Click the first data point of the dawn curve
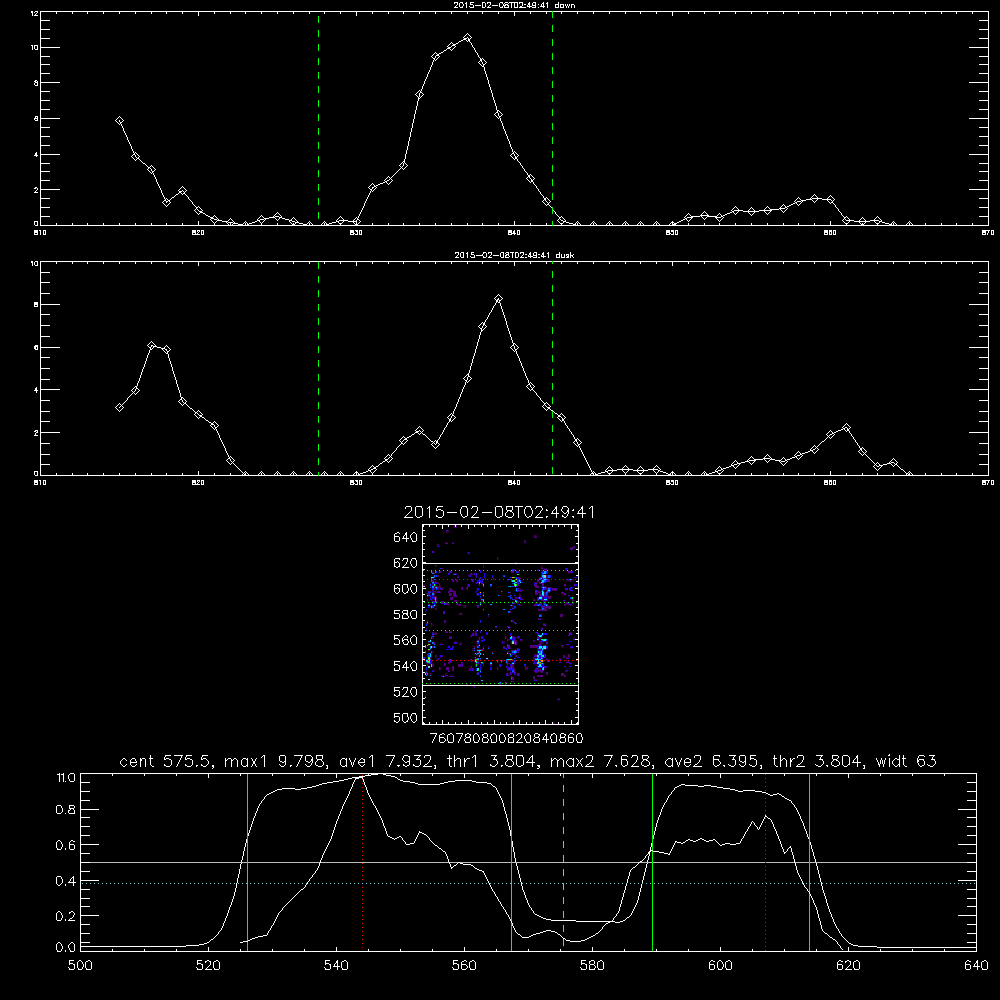Viewport: 1000px width, 1000px height. pos(119,121)
